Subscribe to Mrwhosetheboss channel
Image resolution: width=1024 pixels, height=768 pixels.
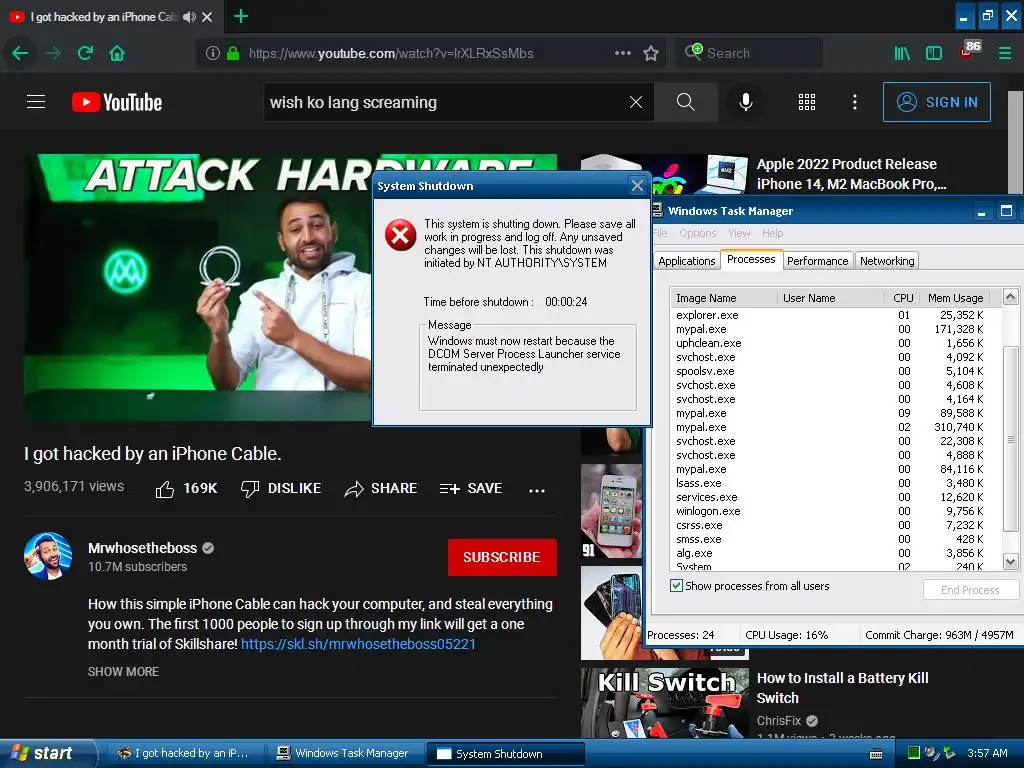502,557
